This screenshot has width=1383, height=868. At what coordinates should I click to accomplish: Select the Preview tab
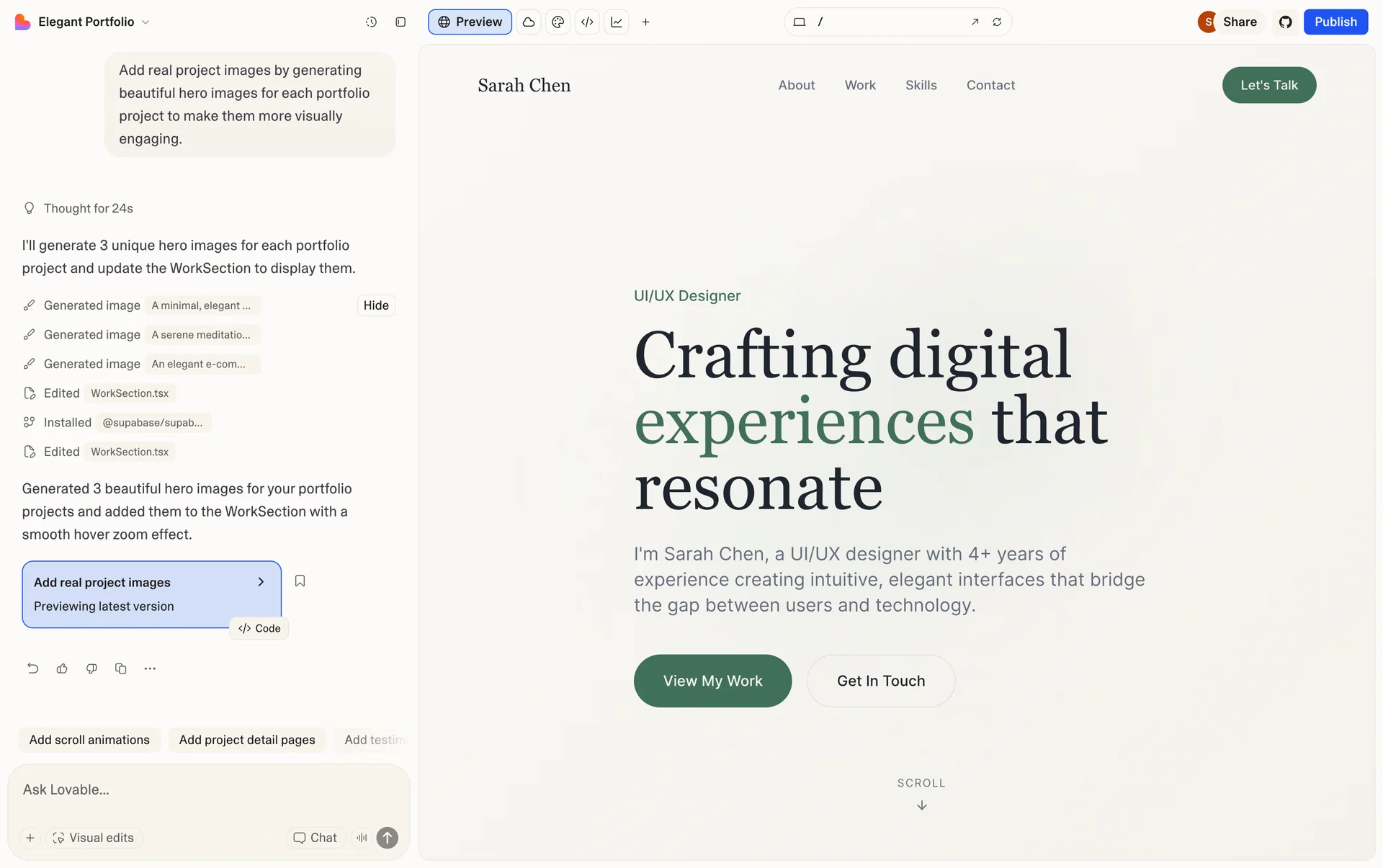coord(470,22)
